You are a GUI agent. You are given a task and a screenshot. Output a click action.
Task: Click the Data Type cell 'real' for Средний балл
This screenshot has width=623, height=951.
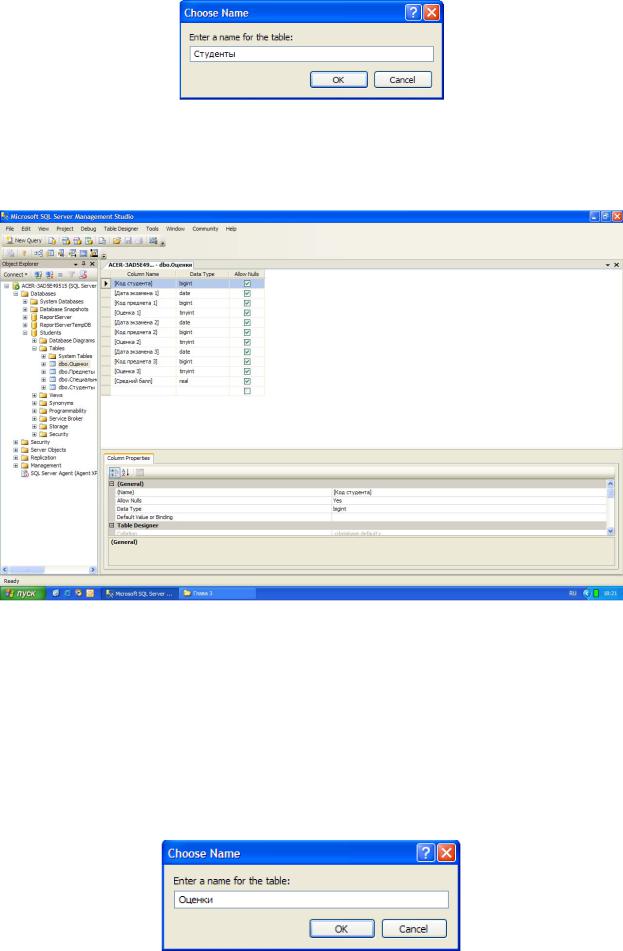click(x=202, y=381)
